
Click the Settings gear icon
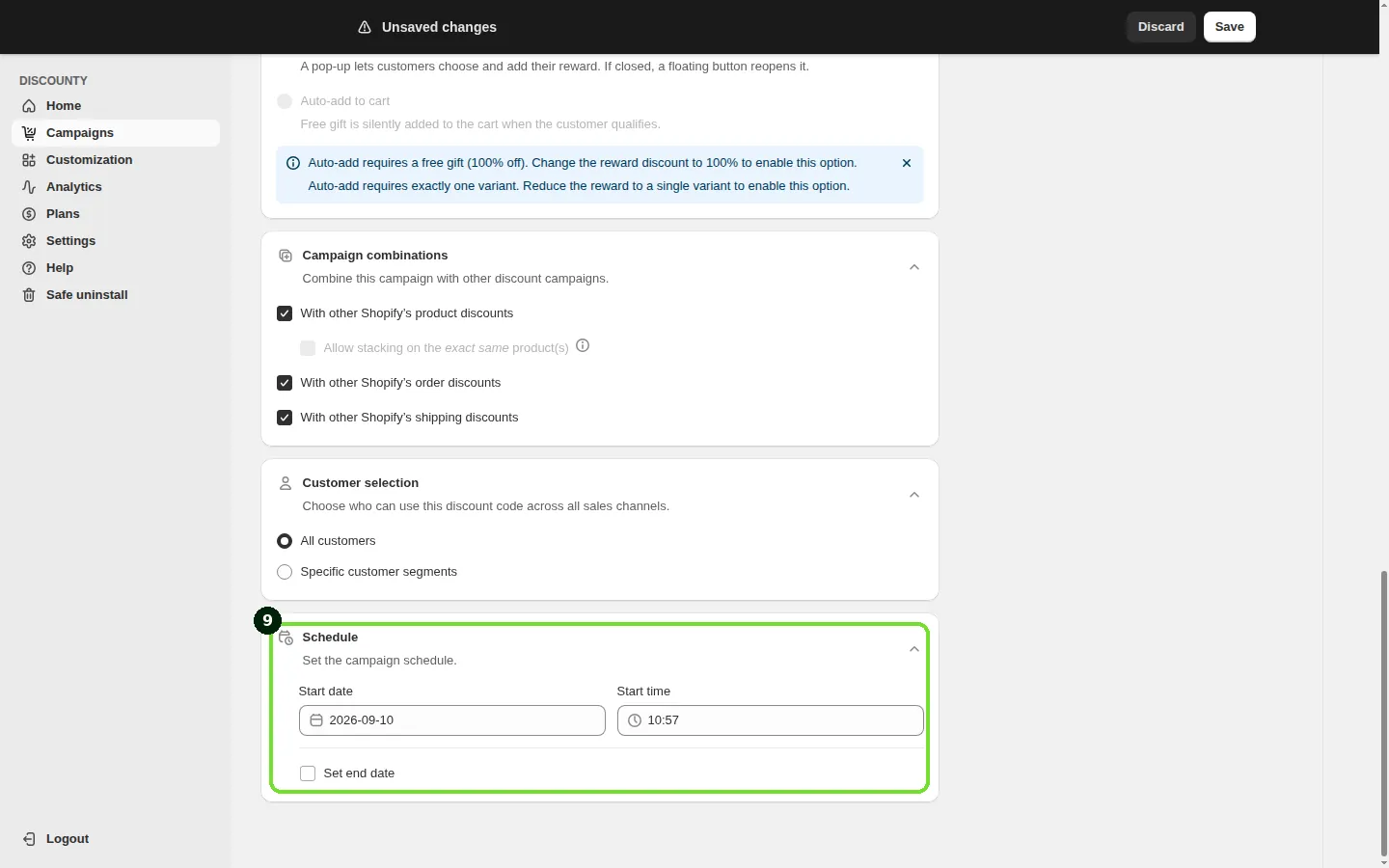[x=29, y=241]
